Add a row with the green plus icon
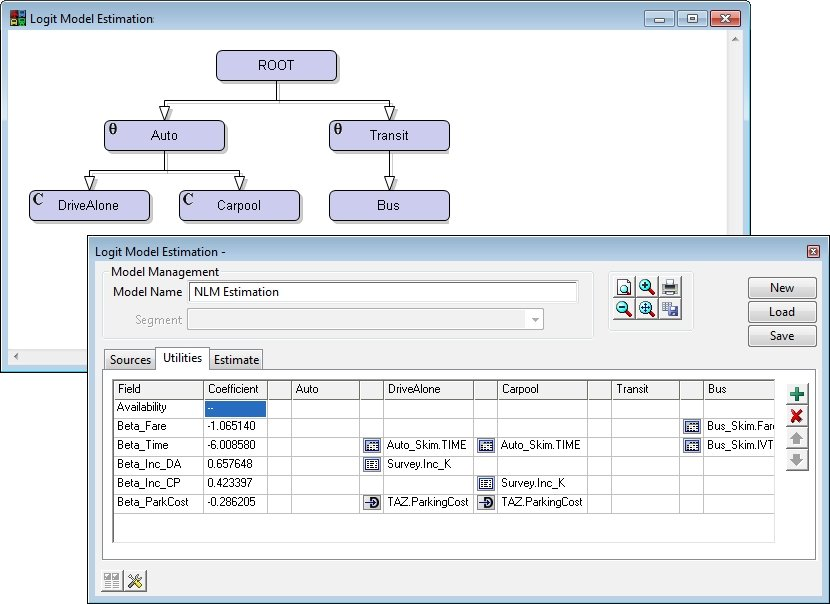Screen dimensions: 830x604 coord(796,394)
